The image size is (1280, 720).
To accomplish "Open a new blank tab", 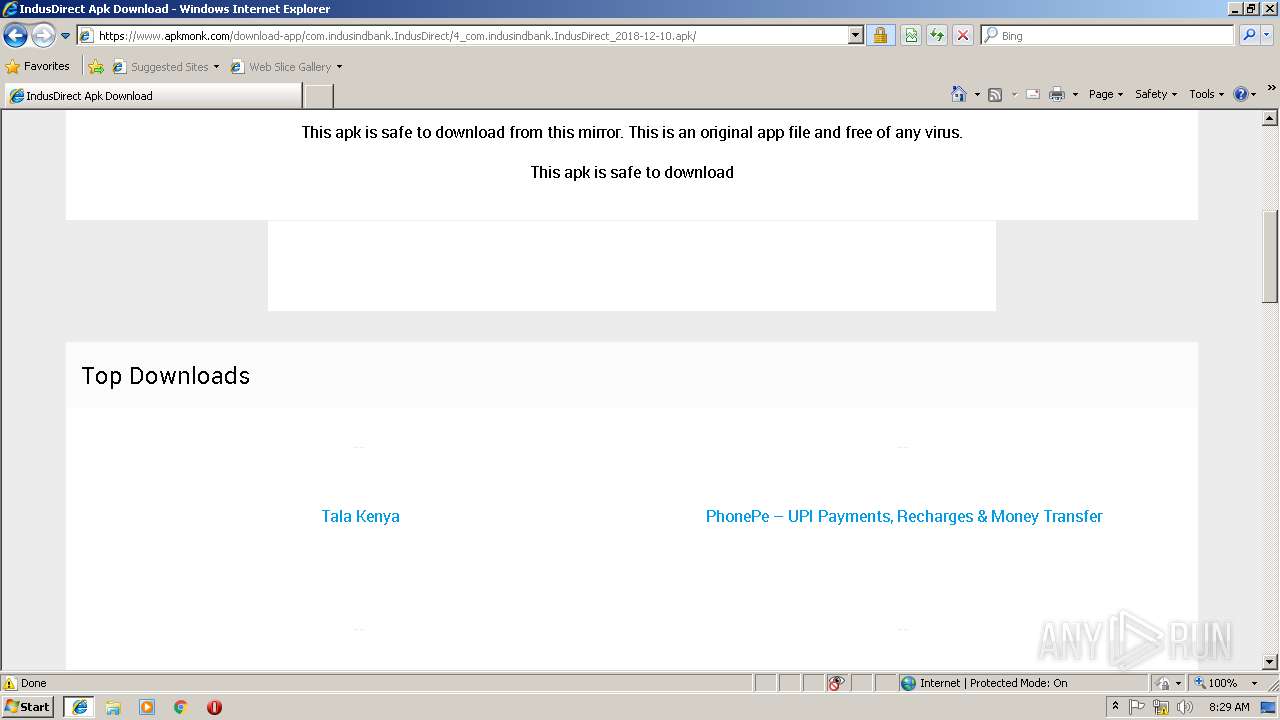I will pyautogui.click(x=318, y=96).
